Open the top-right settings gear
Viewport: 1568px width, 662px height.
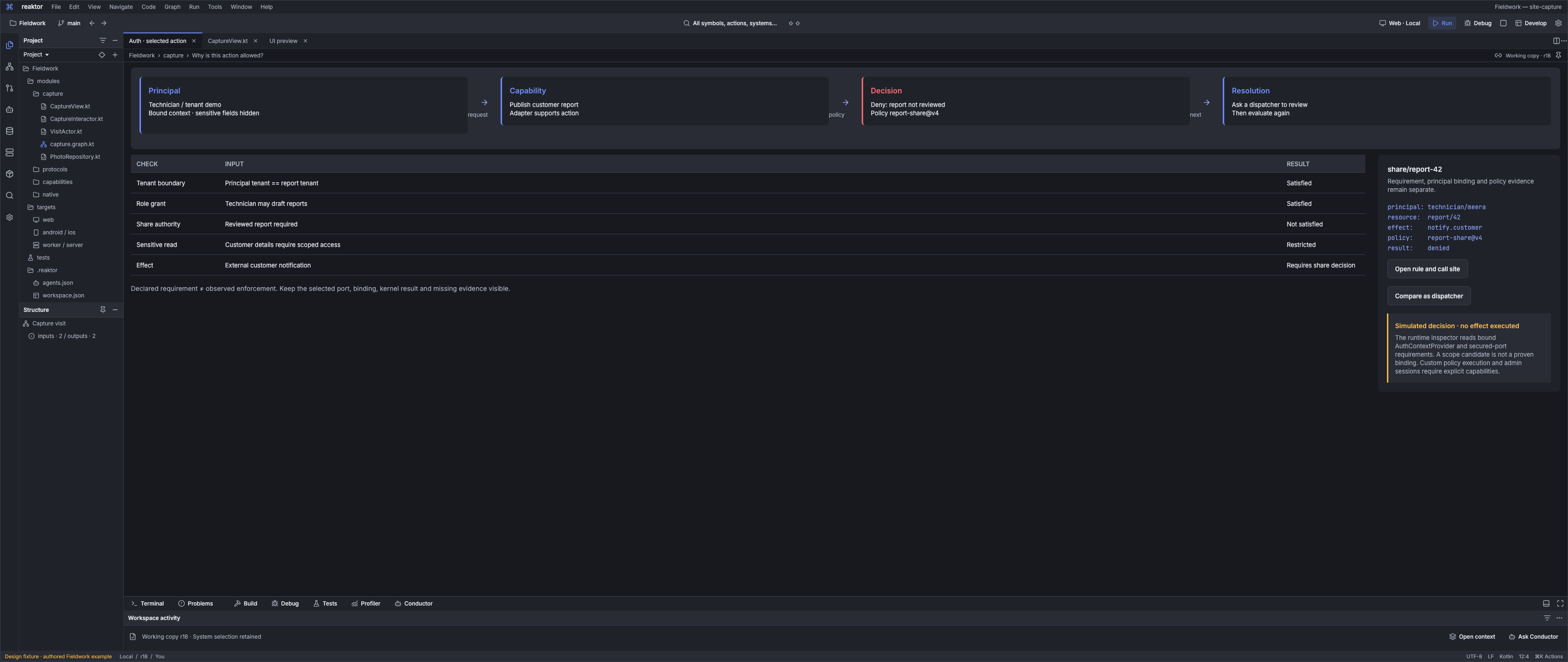click(1558, 23)
